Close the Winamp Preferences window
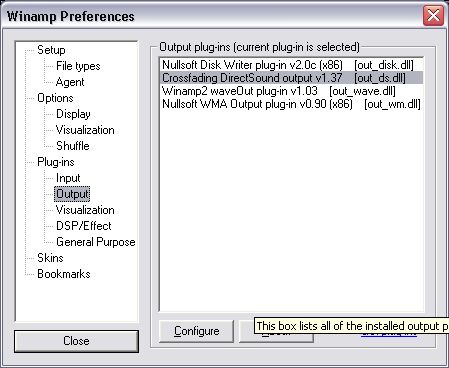Image resolution: width=449 pixels, height=368 pixels. point(433,15)
